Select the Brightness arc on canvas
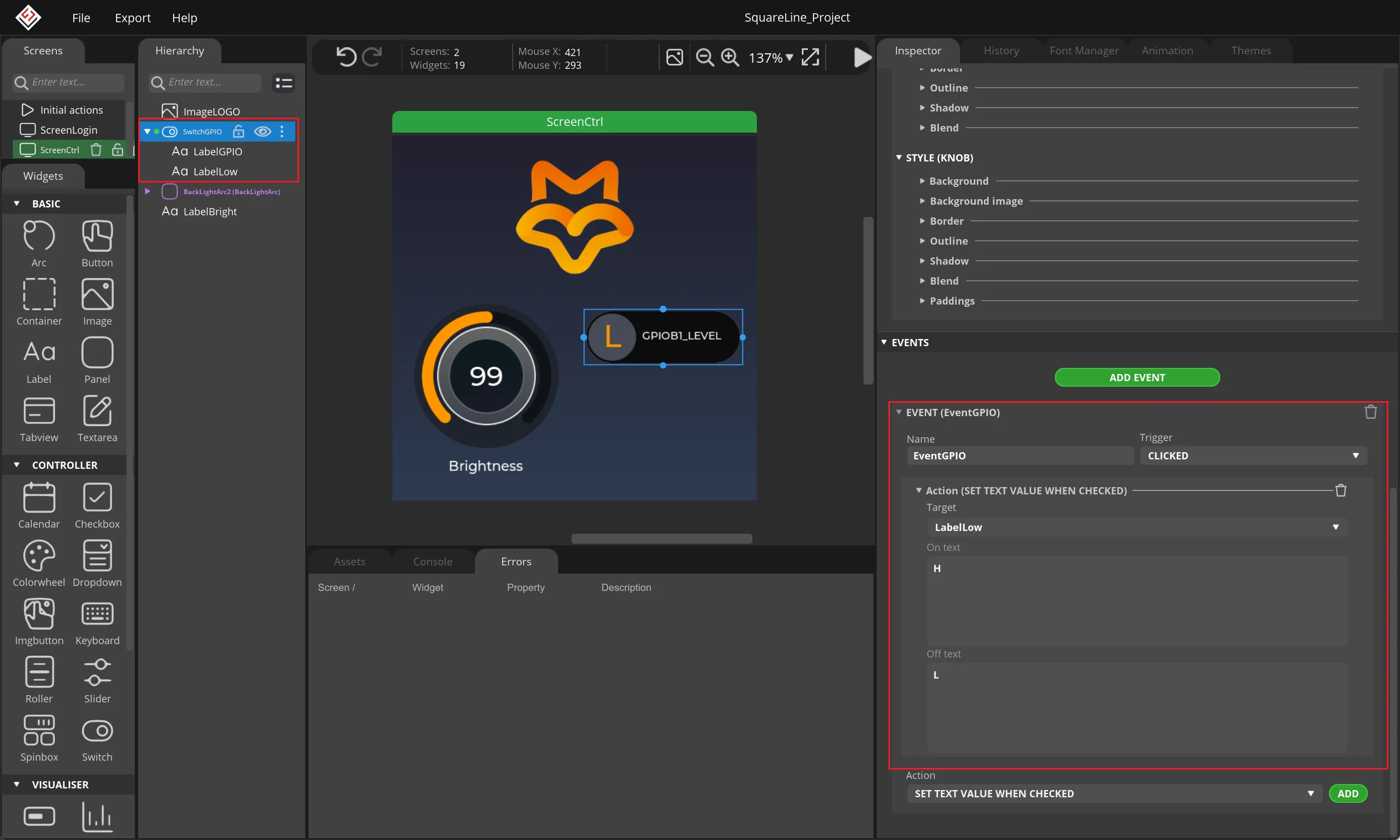1400x840 pixels. click(x=486, y=376)
